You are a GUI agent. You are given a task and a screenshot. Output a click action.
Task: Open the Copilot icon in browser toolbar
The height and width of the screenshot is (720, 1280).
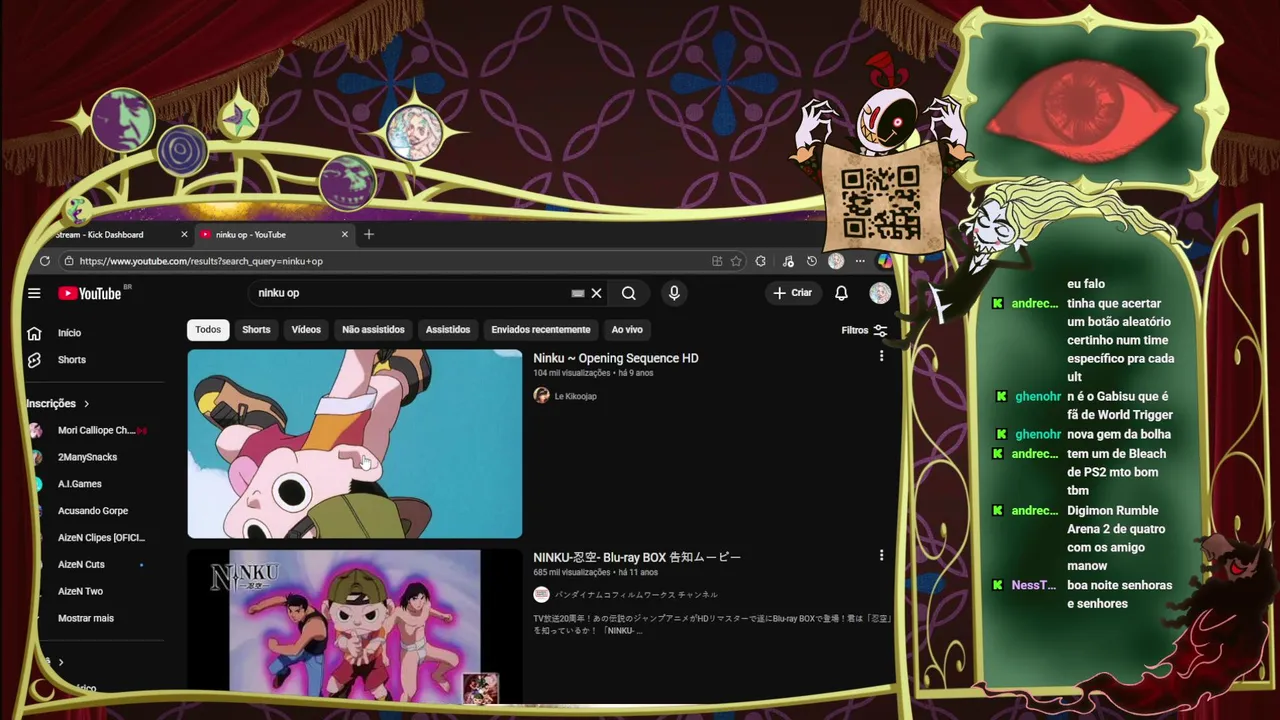[885, 261]
